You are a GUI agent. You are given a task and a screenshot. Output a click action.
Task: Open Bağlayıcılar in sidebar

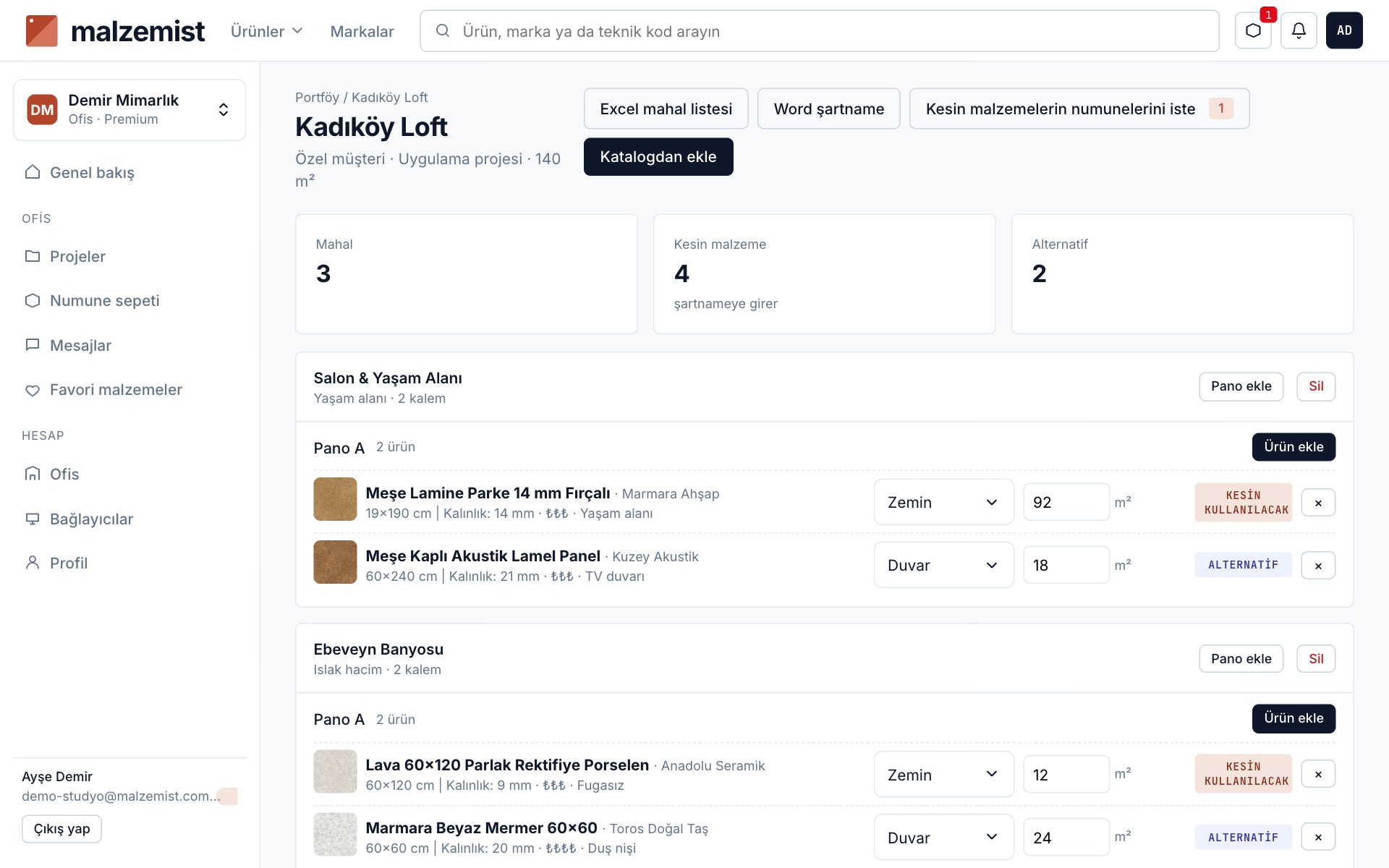[129, 519]
